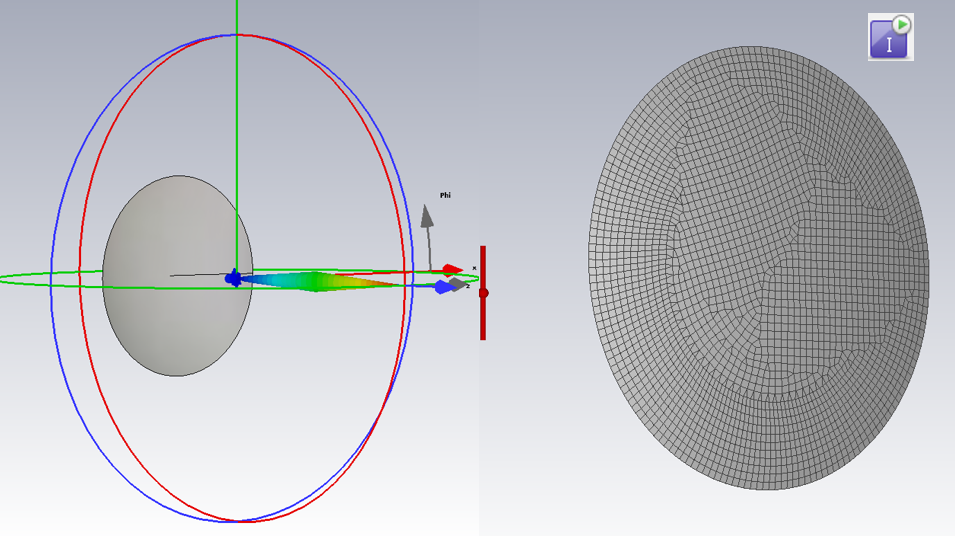The image size is (955, 536).
Task: Select the upper half of the red dipole bar
Action: [483, 267]
